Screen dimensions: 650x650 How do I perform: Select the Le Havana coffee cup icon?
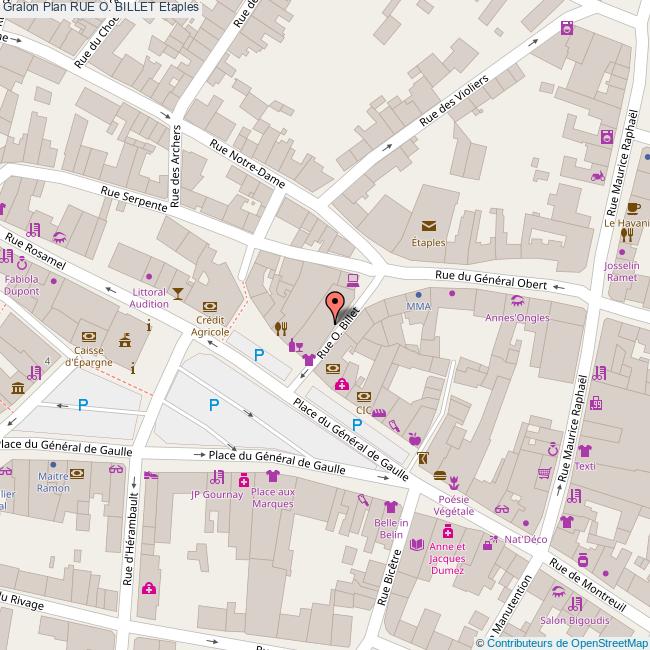click(x=632, y=208)
